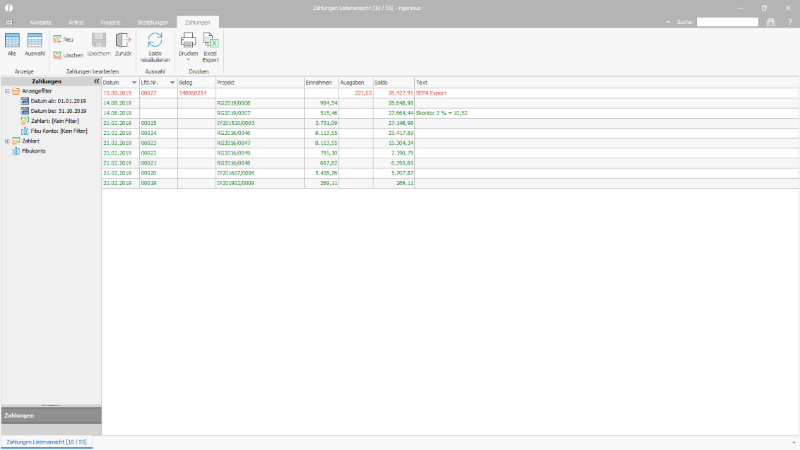Click project cell IY201607/0006
This screenshot has height=450, width=800.
point(260,173)
